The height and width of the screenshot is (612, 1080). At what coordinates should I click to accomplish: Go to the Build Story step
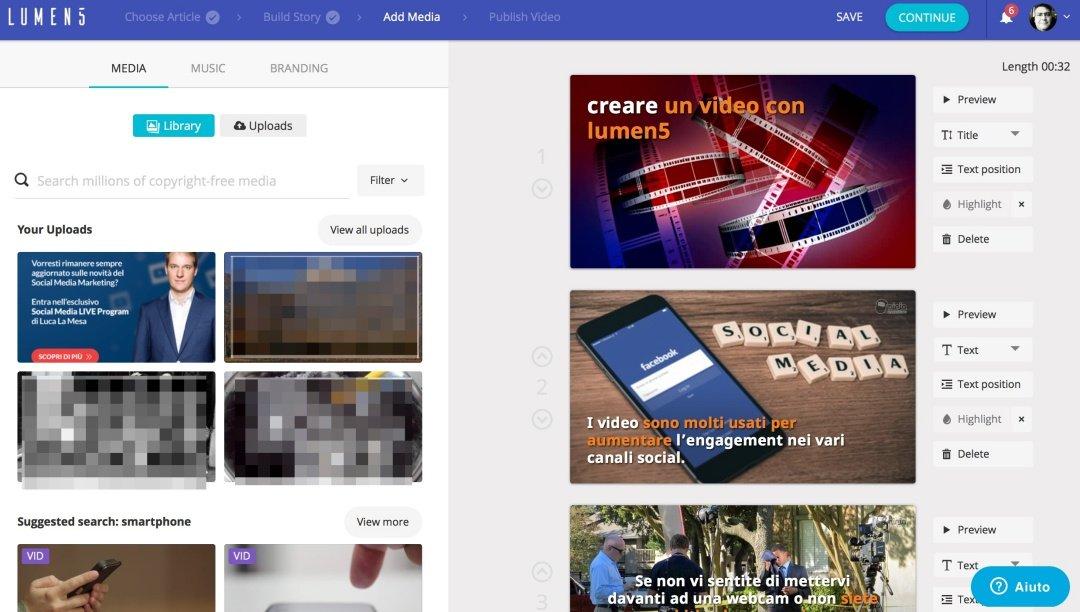pos(301,17)
